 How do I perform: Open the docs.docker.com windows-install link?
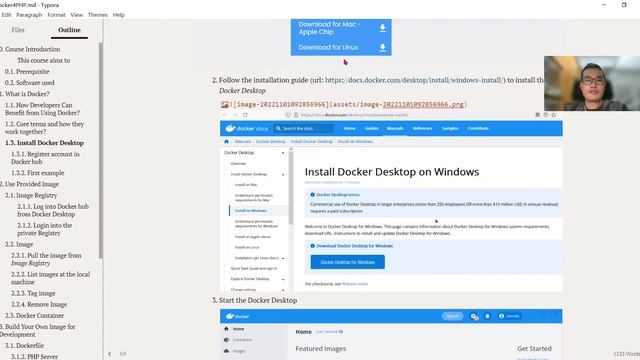415,80
